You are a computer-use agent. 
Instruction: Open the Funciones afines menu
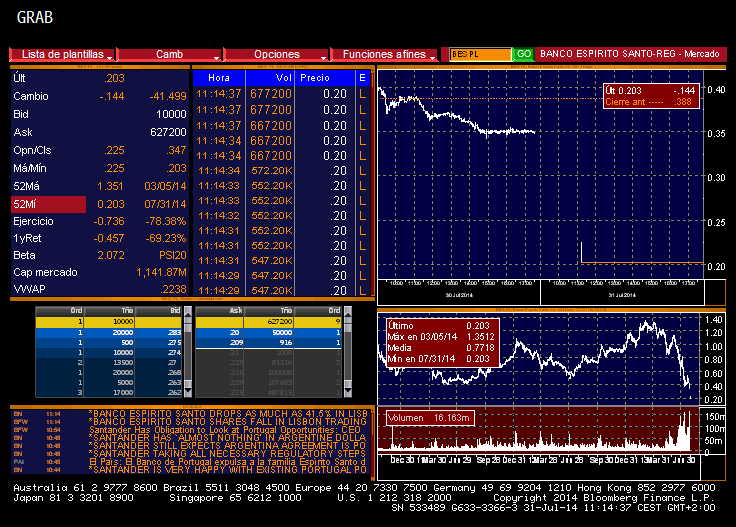383,54
